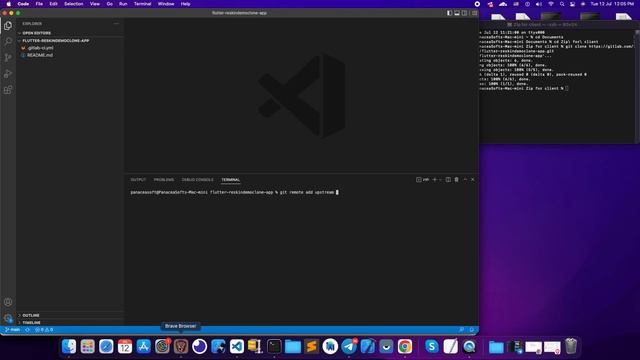Kill terminal with trash icon
Image resolution: width=640 pixels, height=360 pixels.
tap(456, 180)
